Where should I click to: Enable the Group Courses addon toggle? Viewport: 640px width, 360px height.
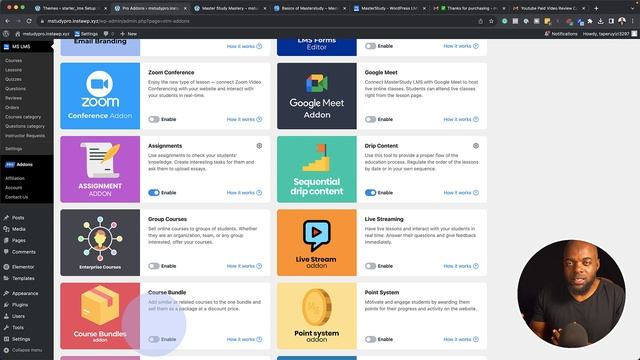[154, 266]
